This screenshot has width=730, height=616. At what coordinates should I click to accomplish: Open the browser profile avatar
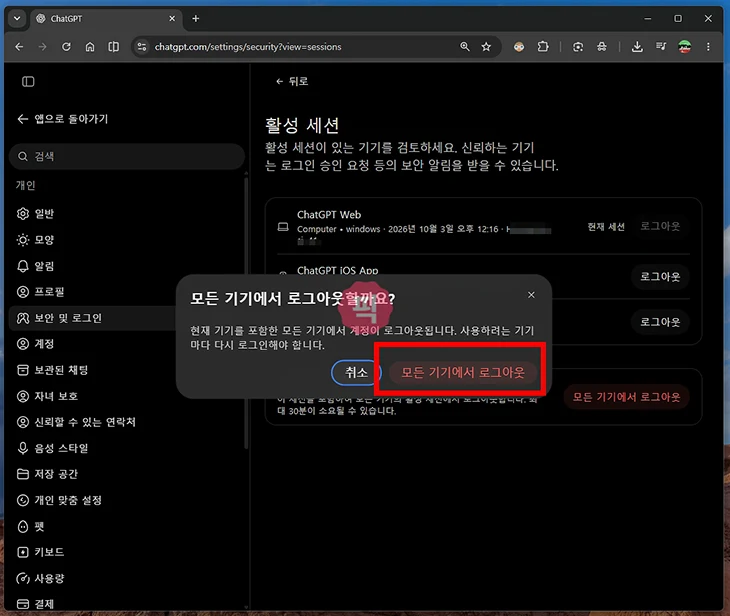click(684, 47)
